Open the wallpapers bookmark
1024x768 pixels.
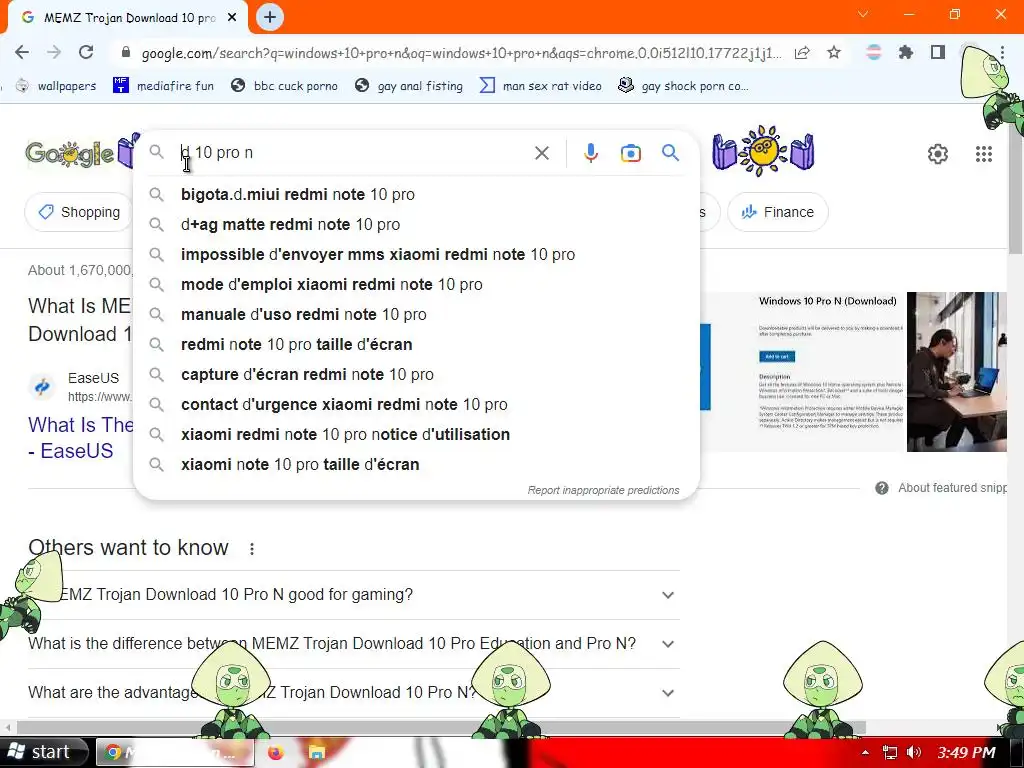point(56,86)
